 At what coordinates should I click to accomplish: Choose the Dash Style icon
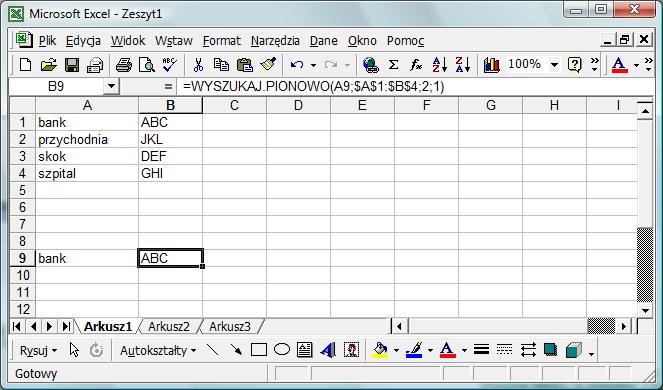(x=504, y=350)
